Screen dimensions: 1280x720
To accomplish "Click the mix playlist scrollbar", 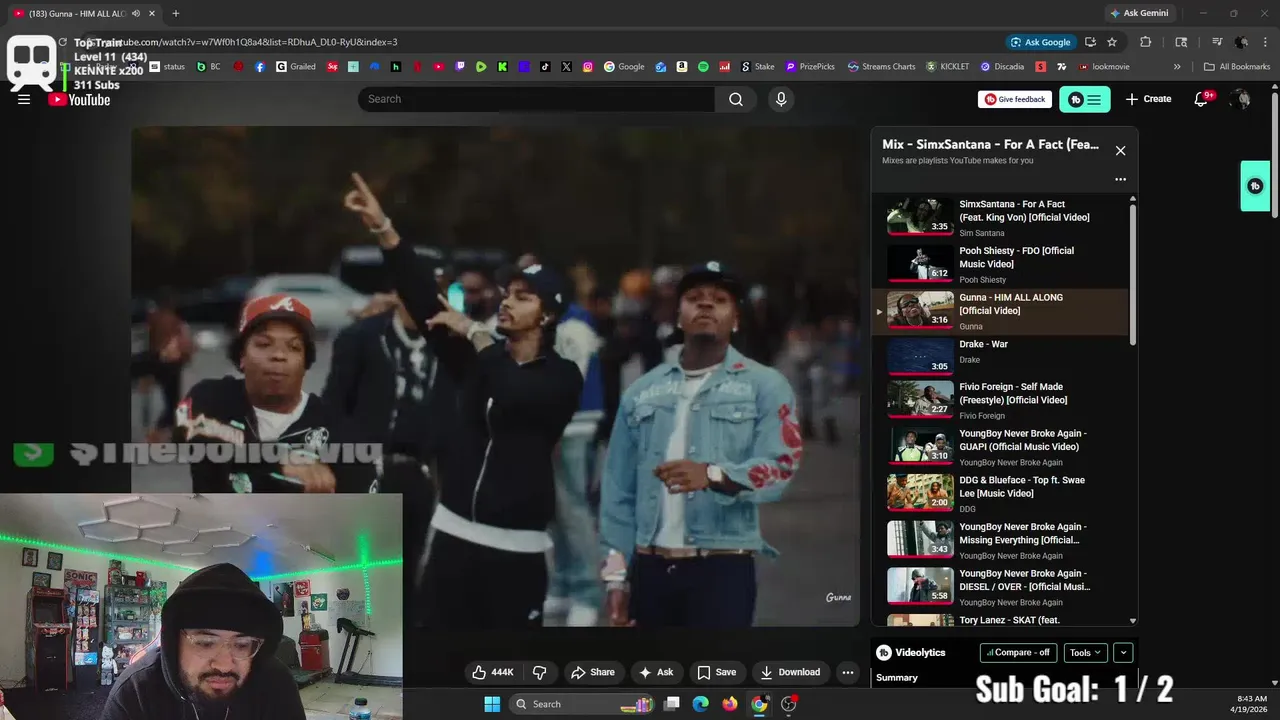I will [x=1133, y=275].
